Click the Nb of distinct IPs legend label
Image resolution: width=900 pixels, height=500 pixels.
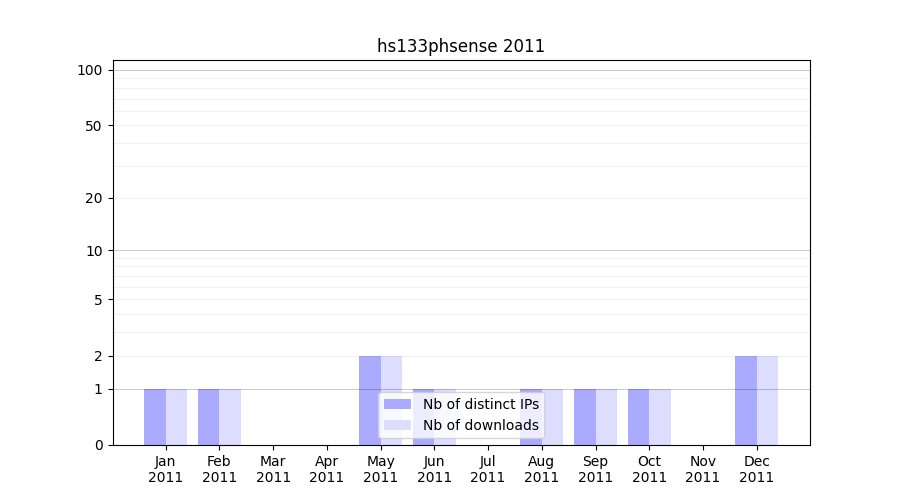480,404
